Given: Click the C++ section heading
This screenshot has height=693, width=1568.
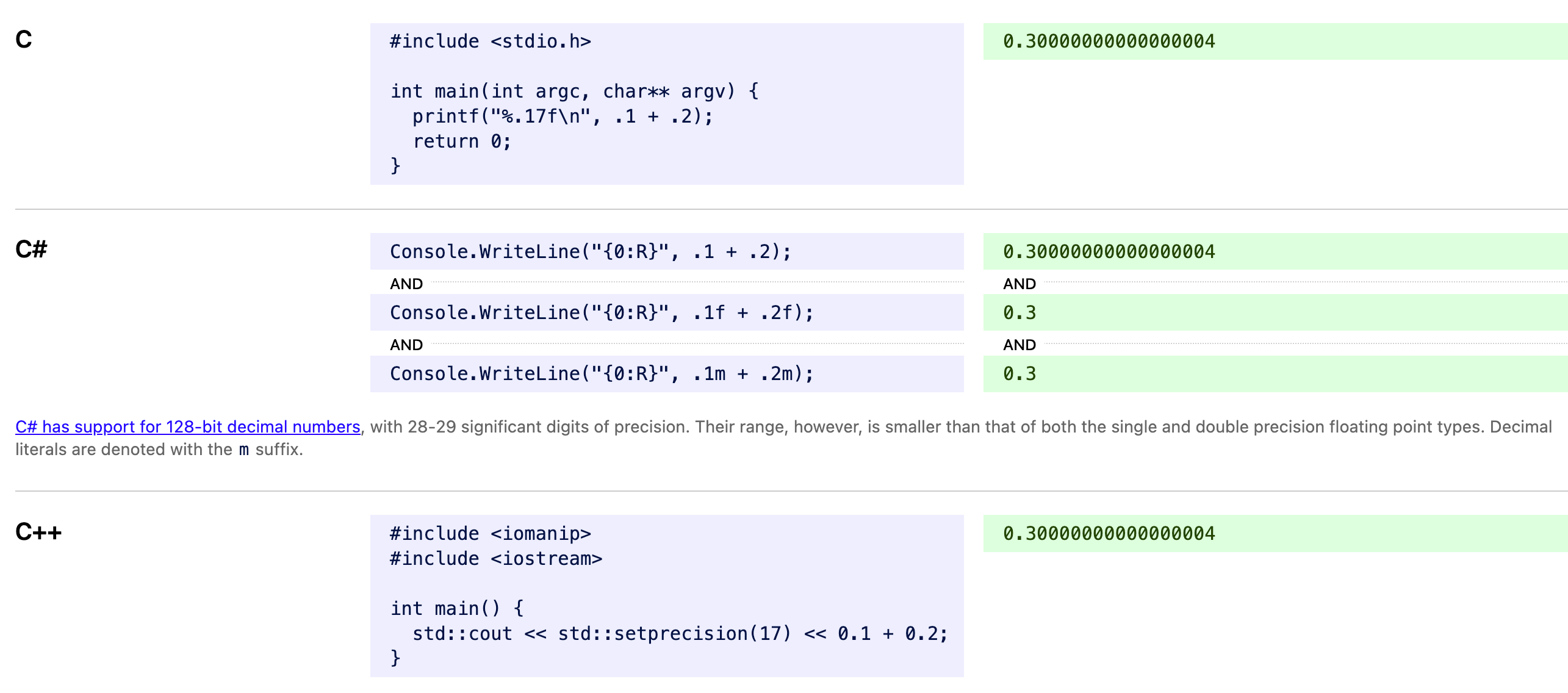Looking at the screenshot, I should point(38,532).
